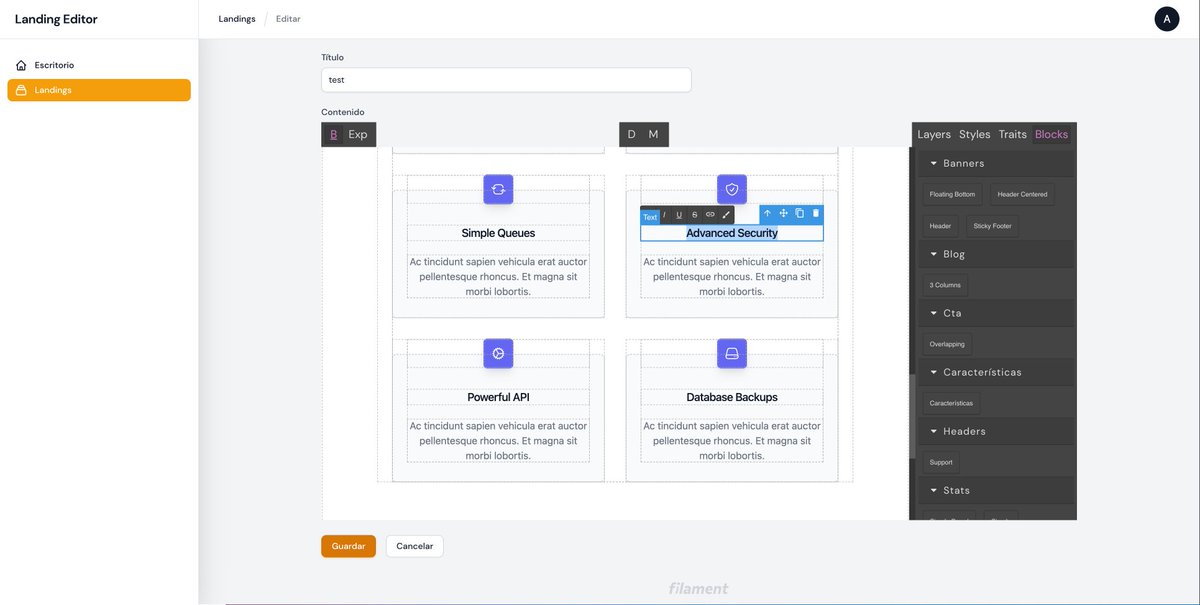
Task: Collapse the Características block category
Action: [x=996, y=372]
